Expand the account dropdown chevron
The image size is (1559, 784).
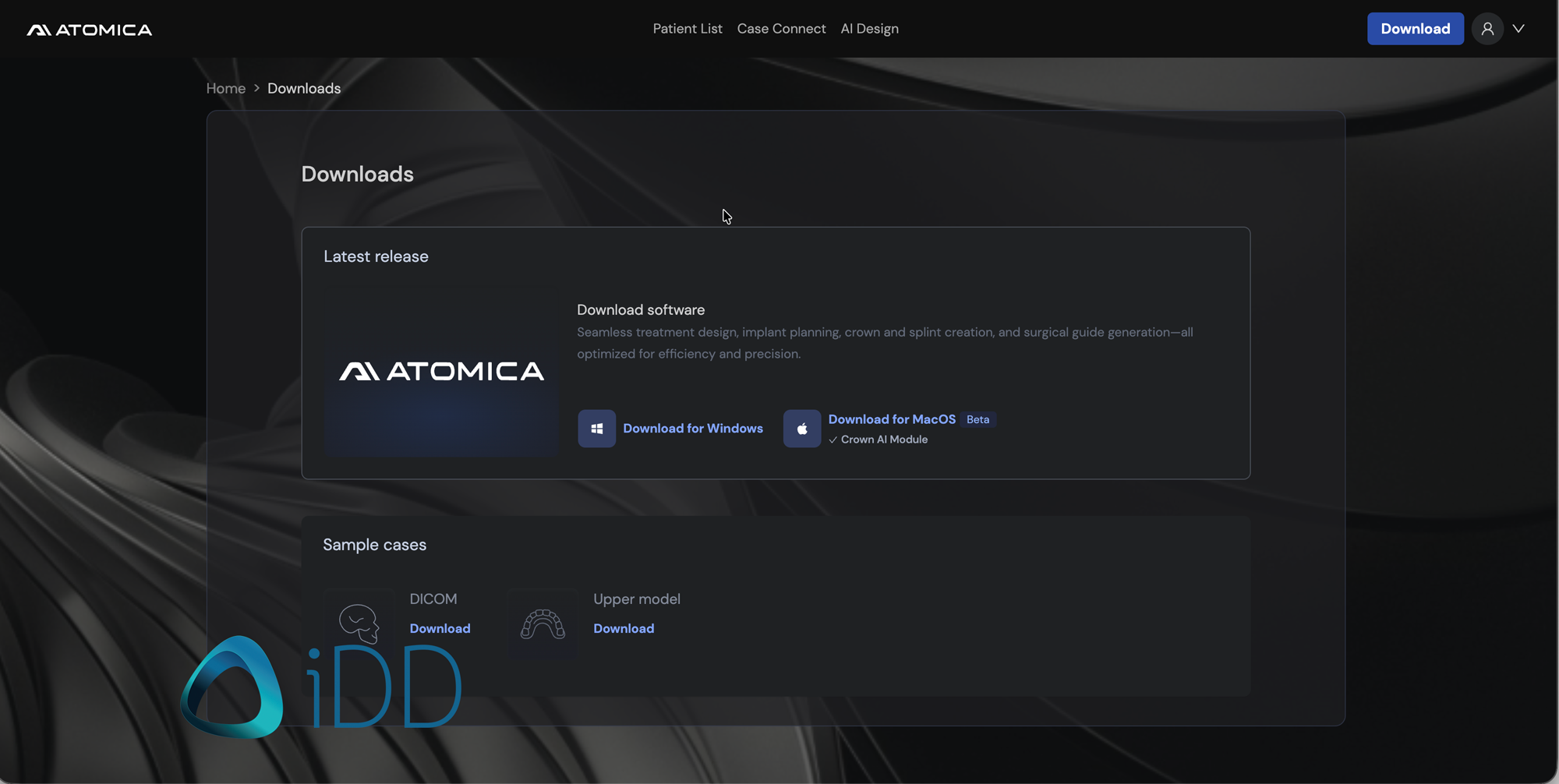pyautogui.click(x=1518, y=29)
